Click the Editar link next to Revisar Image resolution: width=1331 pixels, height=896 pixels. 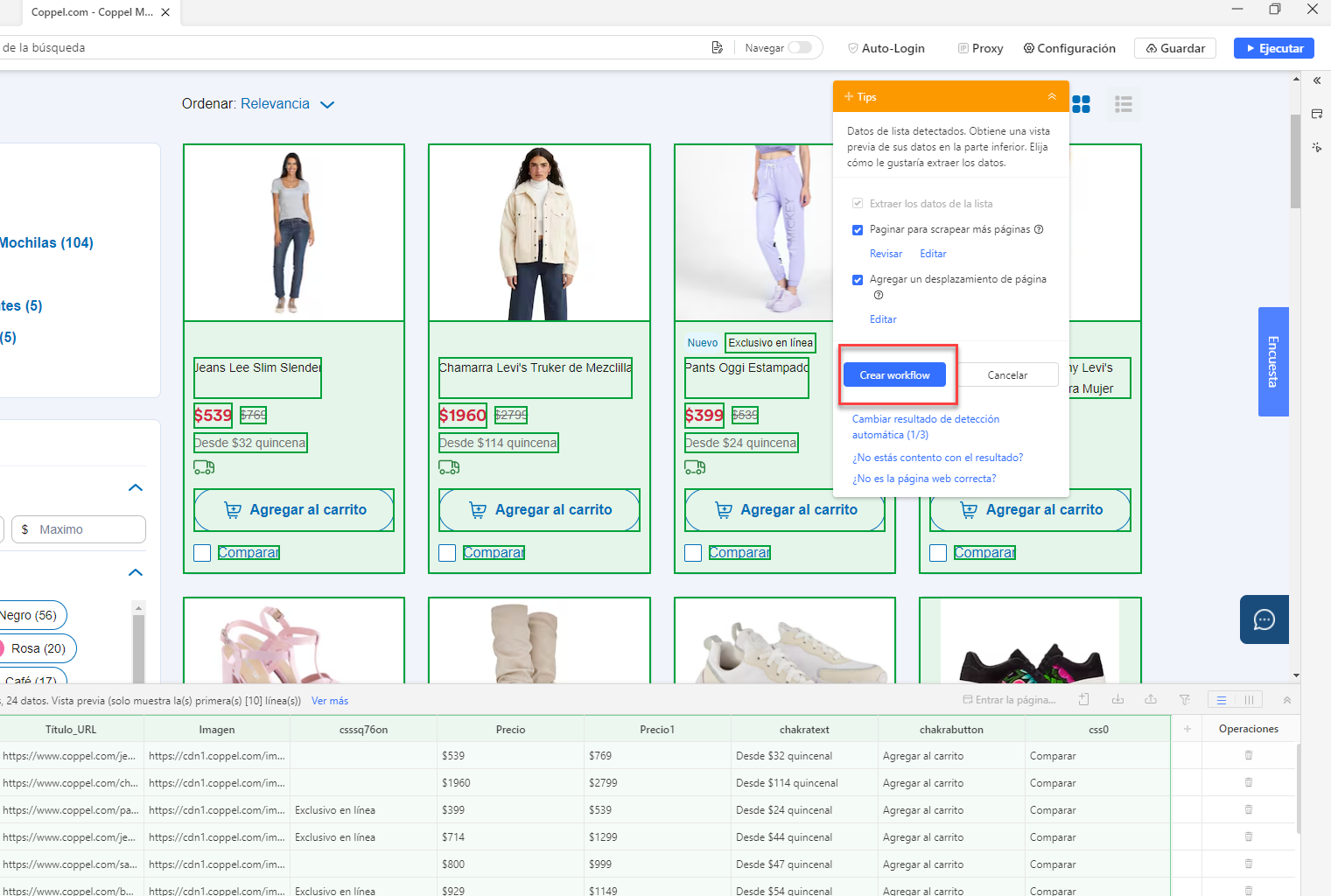point(933,254)
